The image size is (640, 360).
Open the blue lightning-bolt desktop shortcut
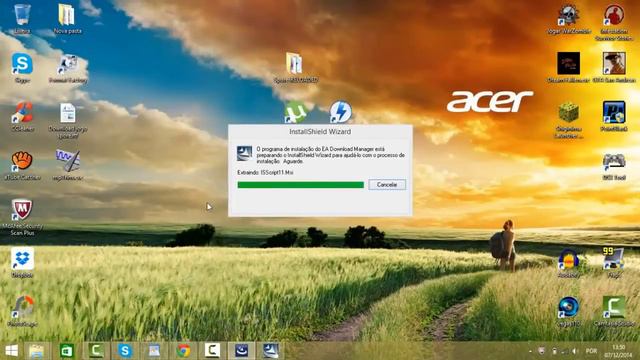coord(340,112)
